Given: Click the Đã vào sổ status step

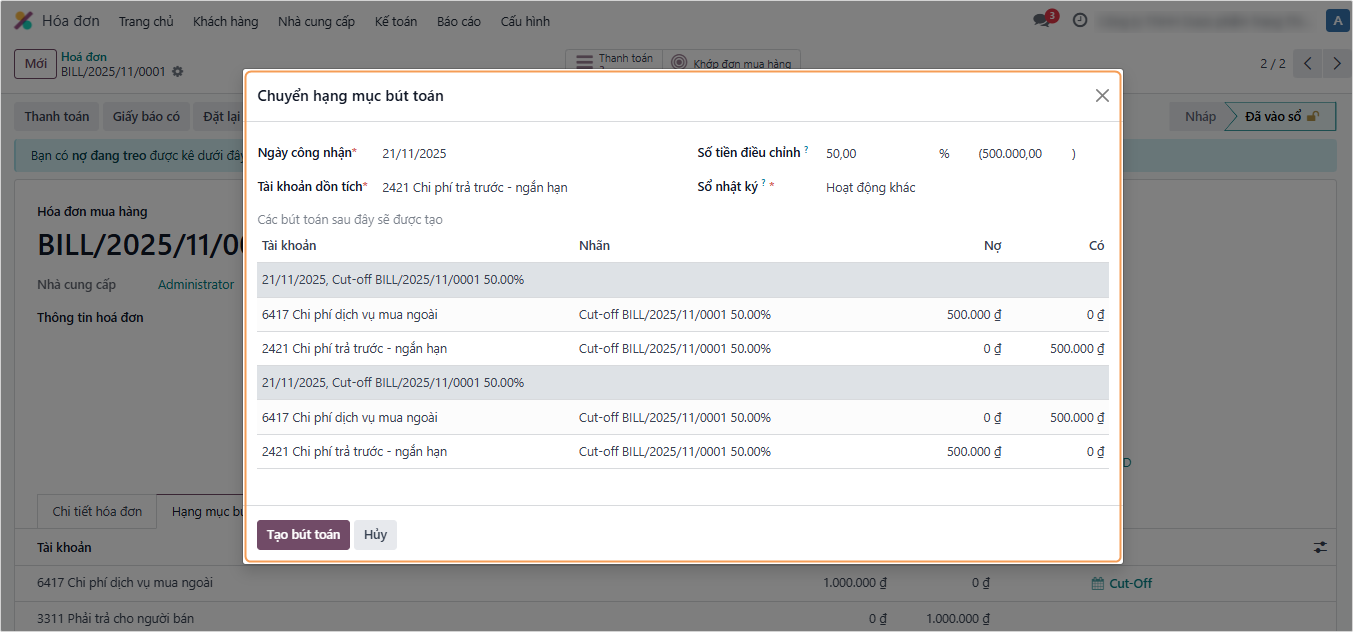Looking at the screenshot, I should click(x=1281, y=117).
